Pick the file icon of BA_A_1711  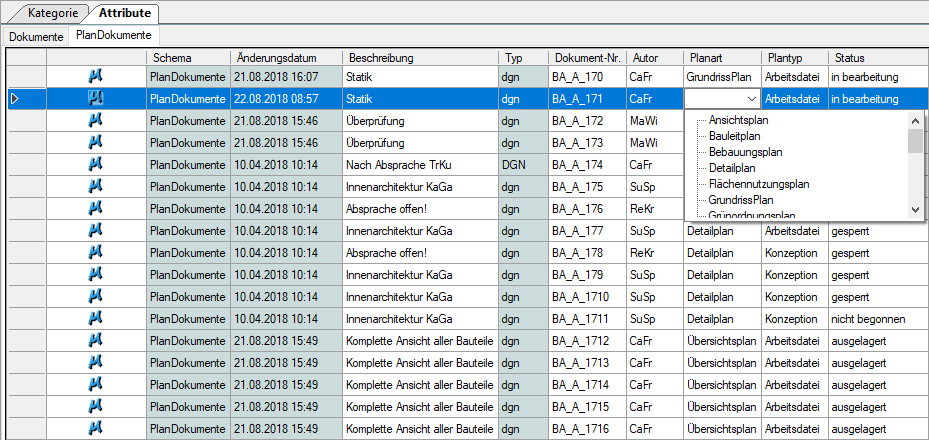coord(96,319)
